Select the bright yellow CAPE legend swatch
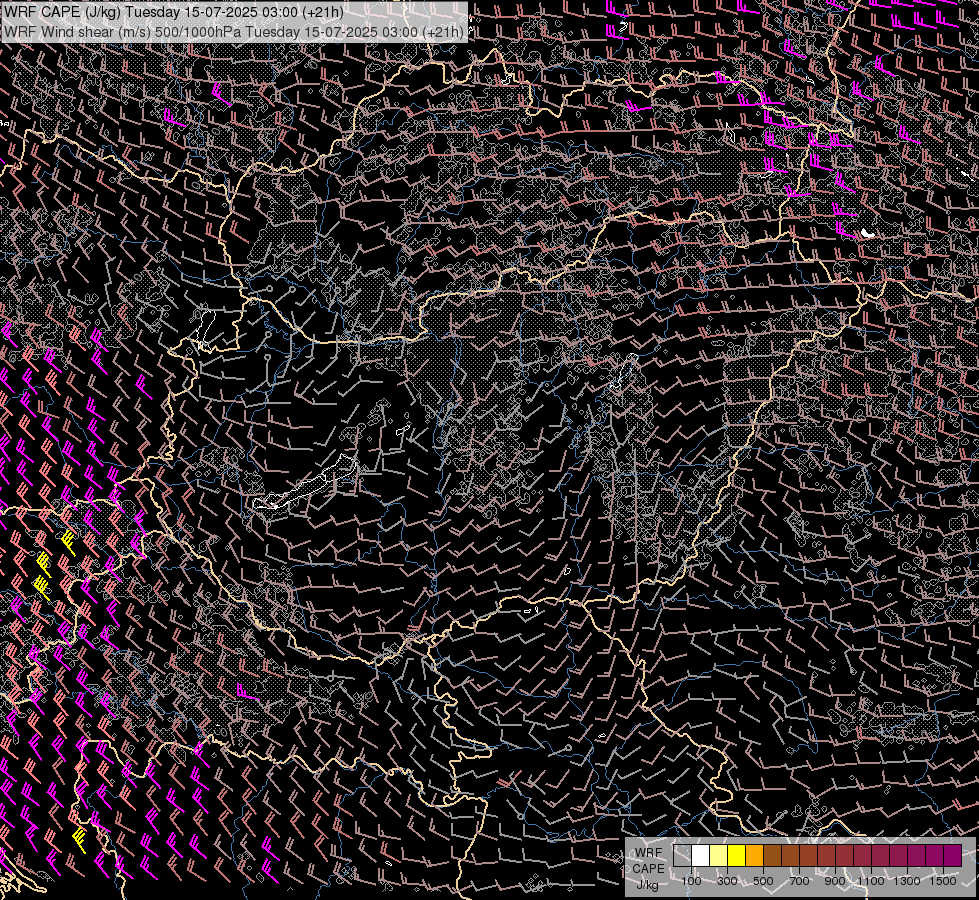 click(x=736, y=855)
